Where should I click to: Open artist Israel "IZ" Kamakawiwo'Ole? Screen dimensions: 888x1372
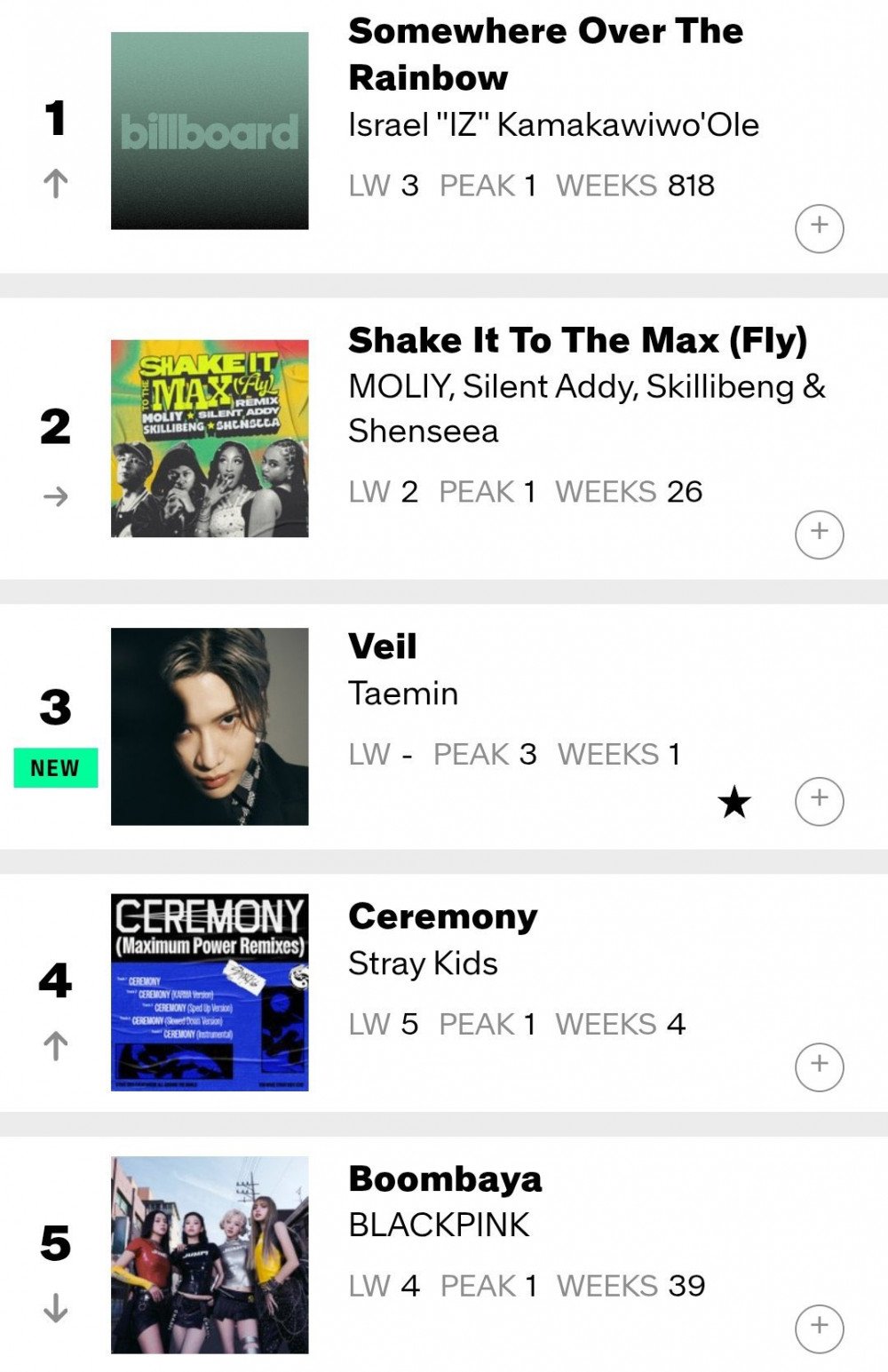click(553, 125)
